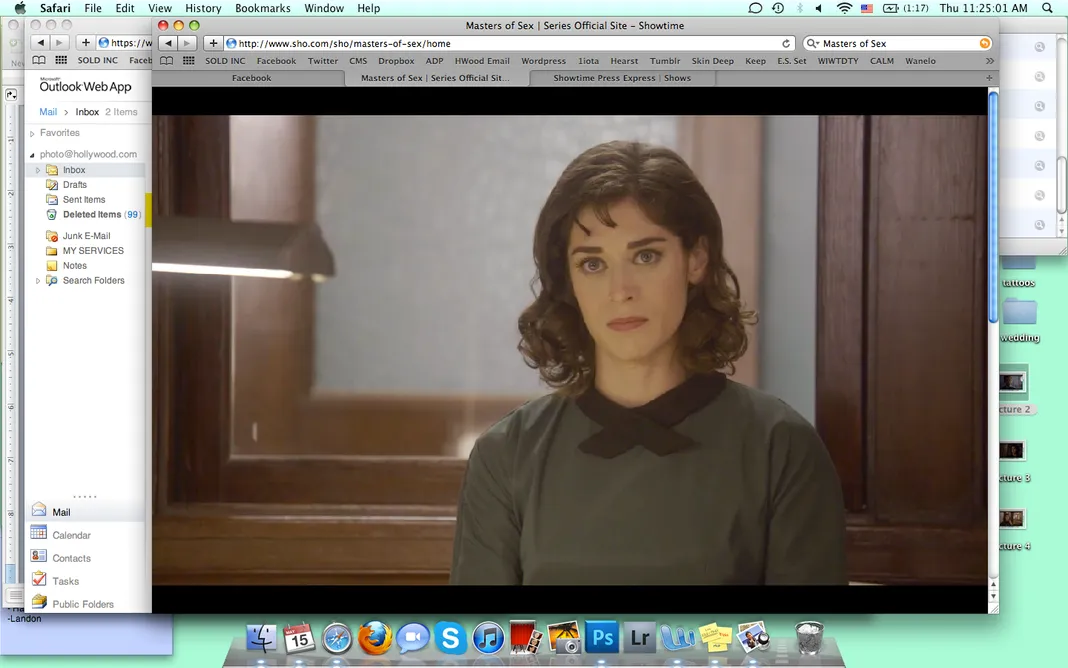
Task: Show more bookmarks with double chevron
Action: (x=990, y=61)
